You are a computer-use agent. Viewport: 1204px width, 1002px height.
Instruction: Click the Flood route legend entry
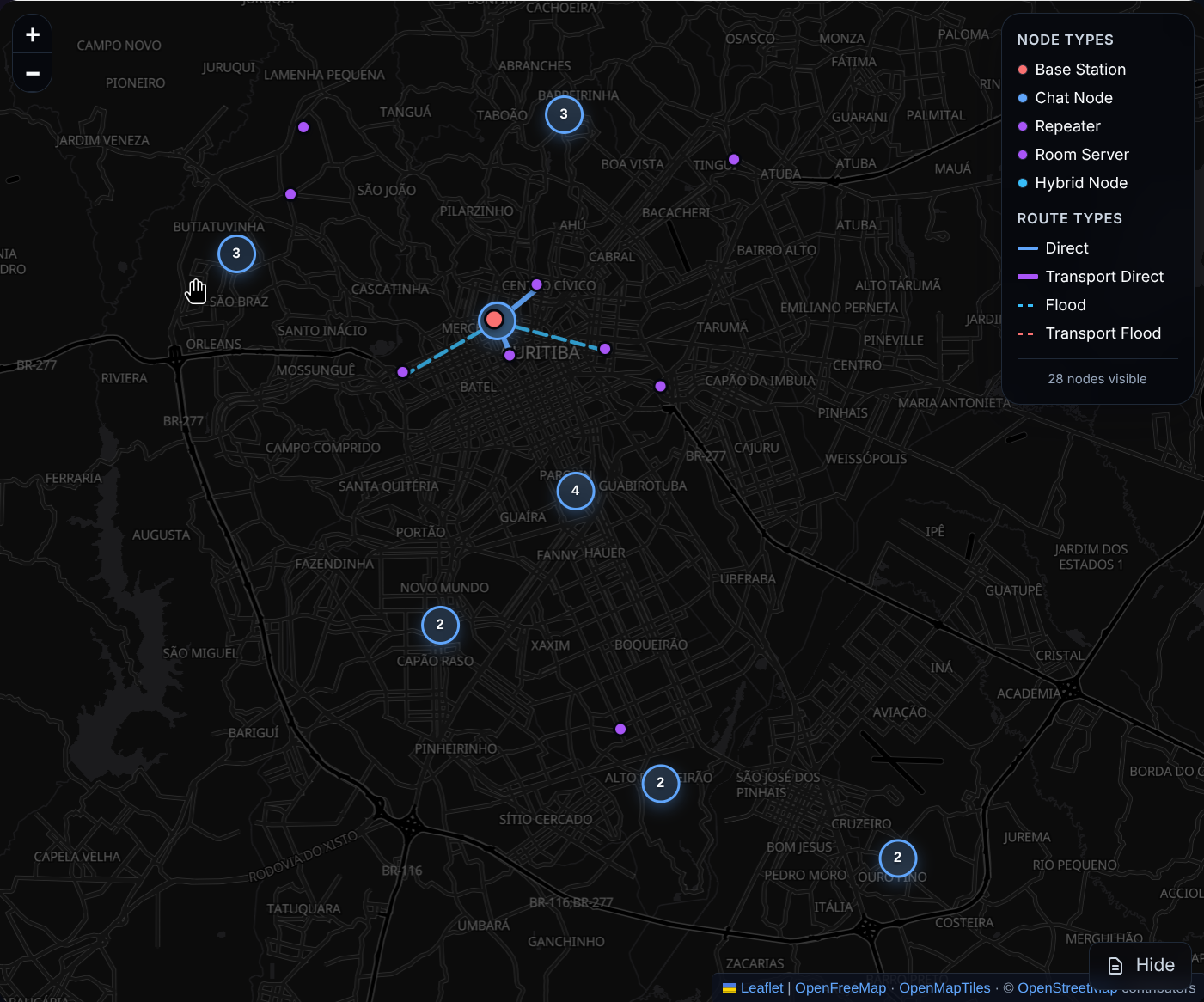point(1052,305)
